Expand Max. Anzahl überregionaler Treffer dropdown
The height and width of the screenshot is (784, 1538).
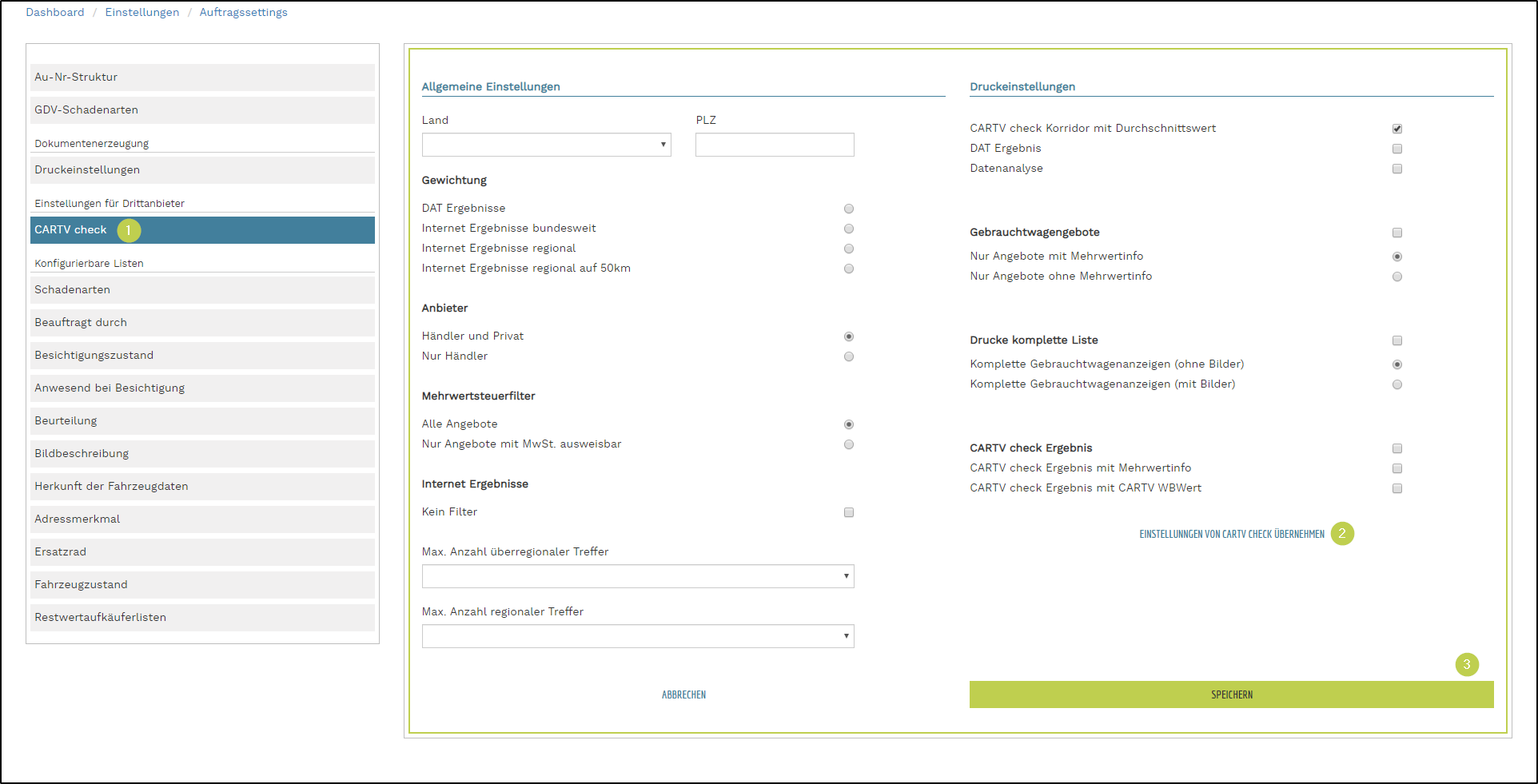[x=637, y=576]
